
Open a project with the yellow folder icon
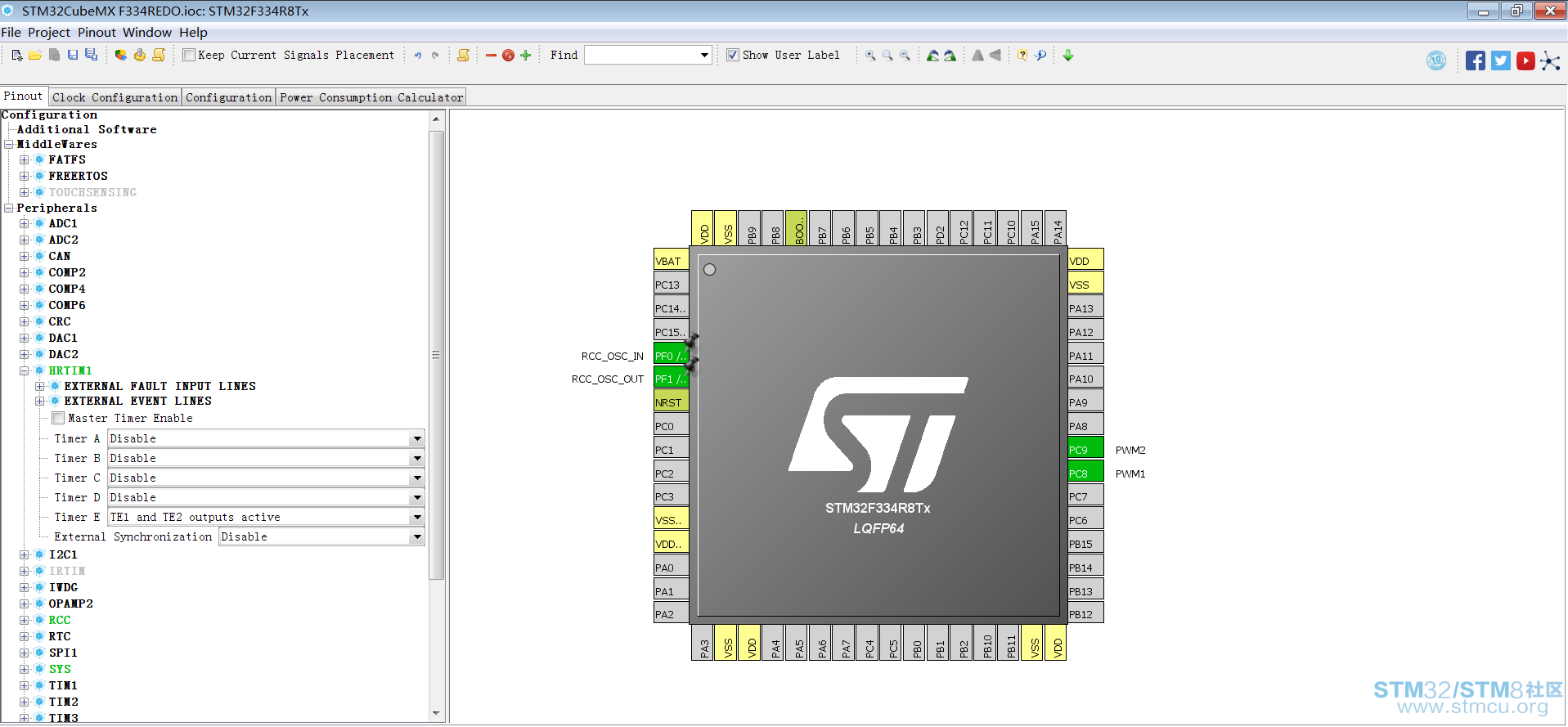(35, 56)
